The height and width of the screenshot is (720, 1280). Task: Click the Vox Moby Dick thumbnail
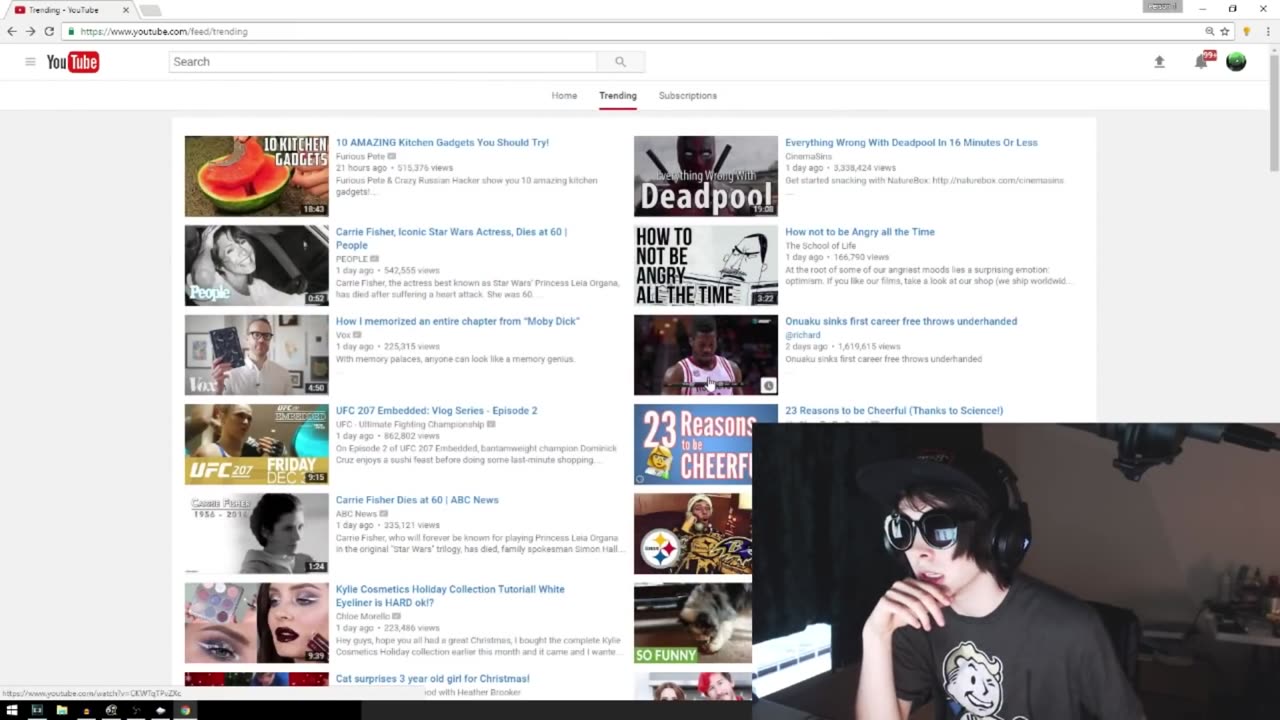(256, 355)
